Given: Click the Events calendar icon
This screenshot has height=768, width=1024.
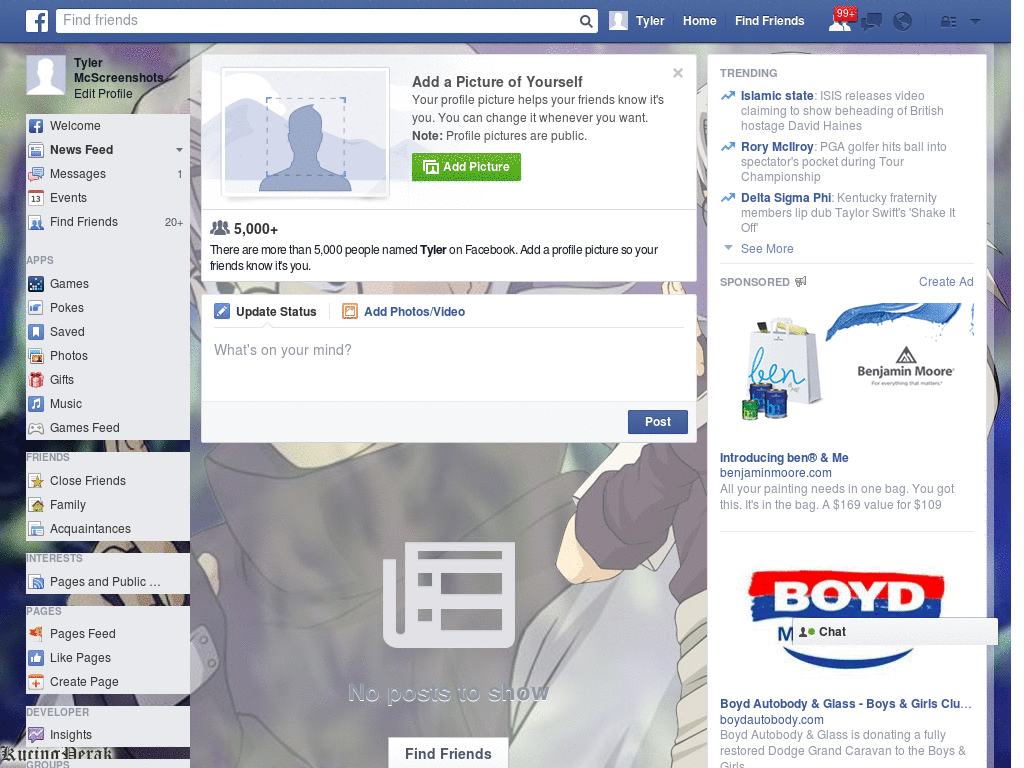Looking at the screenshot, I should [36, 198].
